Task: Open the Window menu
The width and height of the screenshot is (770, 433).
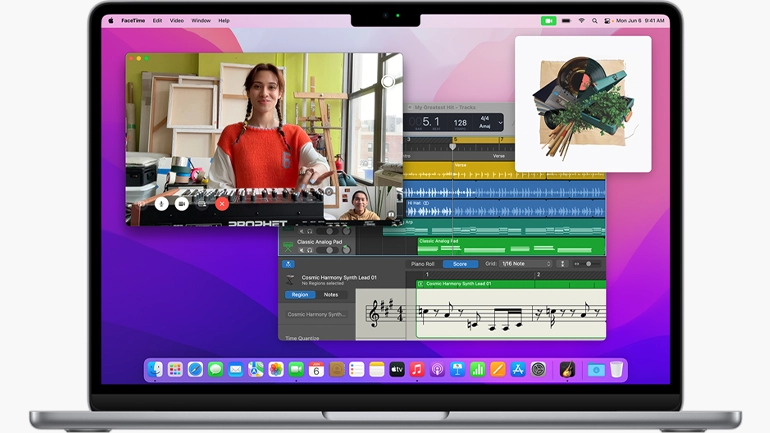Action: tap(201, 21)
